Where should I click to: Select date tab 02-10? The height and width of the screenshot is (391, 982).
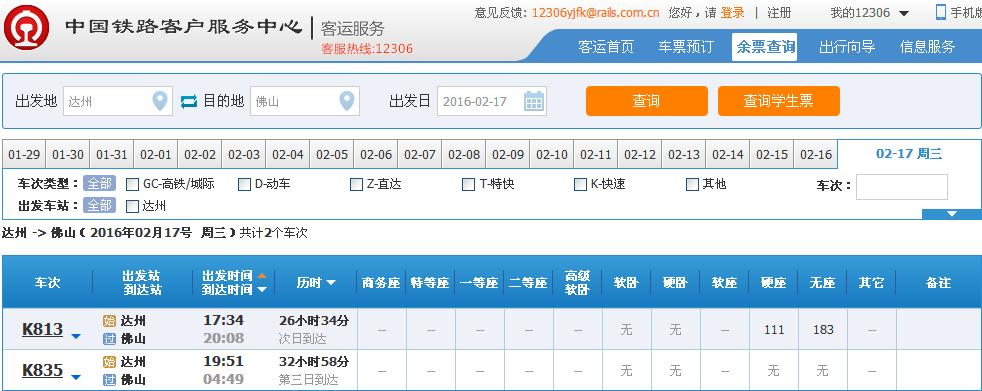[x=552, y=155]
